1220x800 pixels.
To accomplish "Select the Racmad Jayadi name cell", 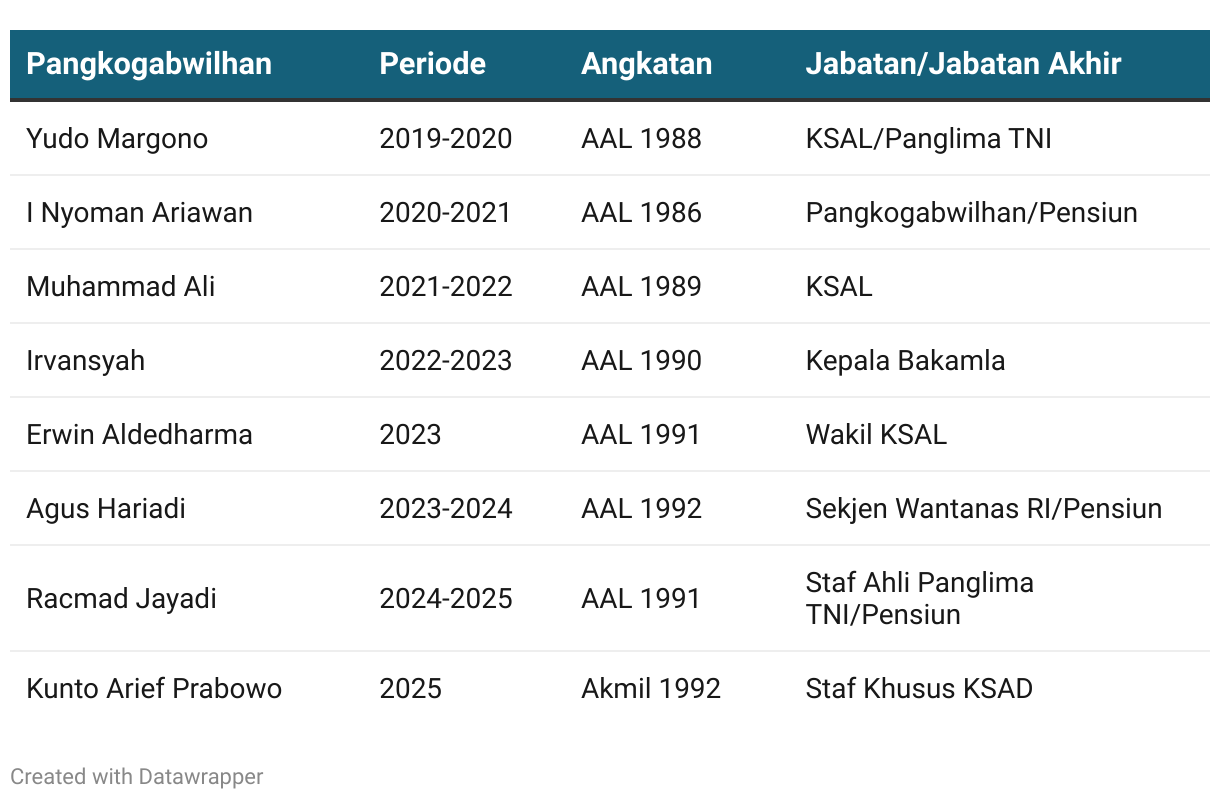I will click(x=121, y=599).
